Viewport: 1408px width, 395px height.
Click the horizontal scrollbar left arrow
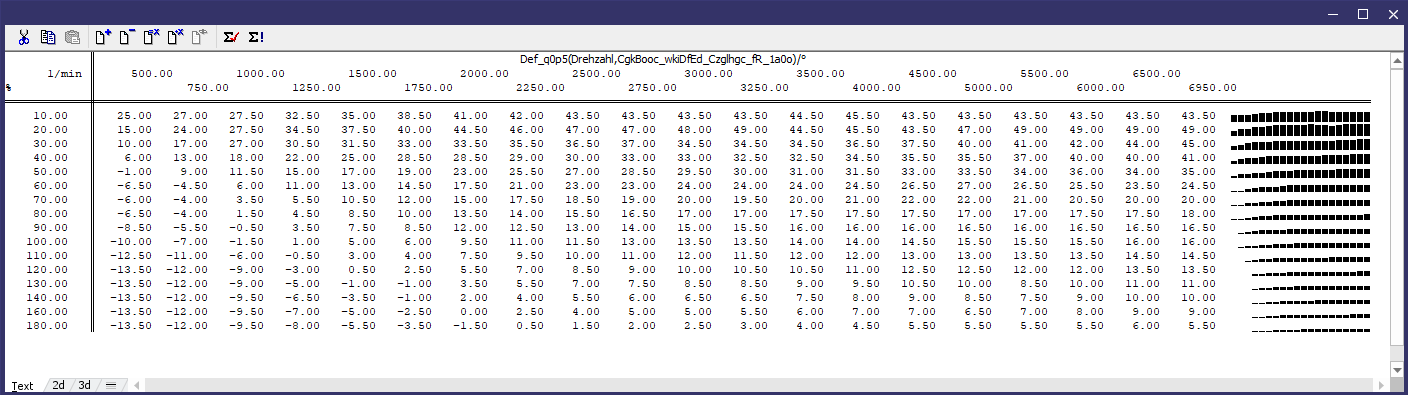coord(137,385)
